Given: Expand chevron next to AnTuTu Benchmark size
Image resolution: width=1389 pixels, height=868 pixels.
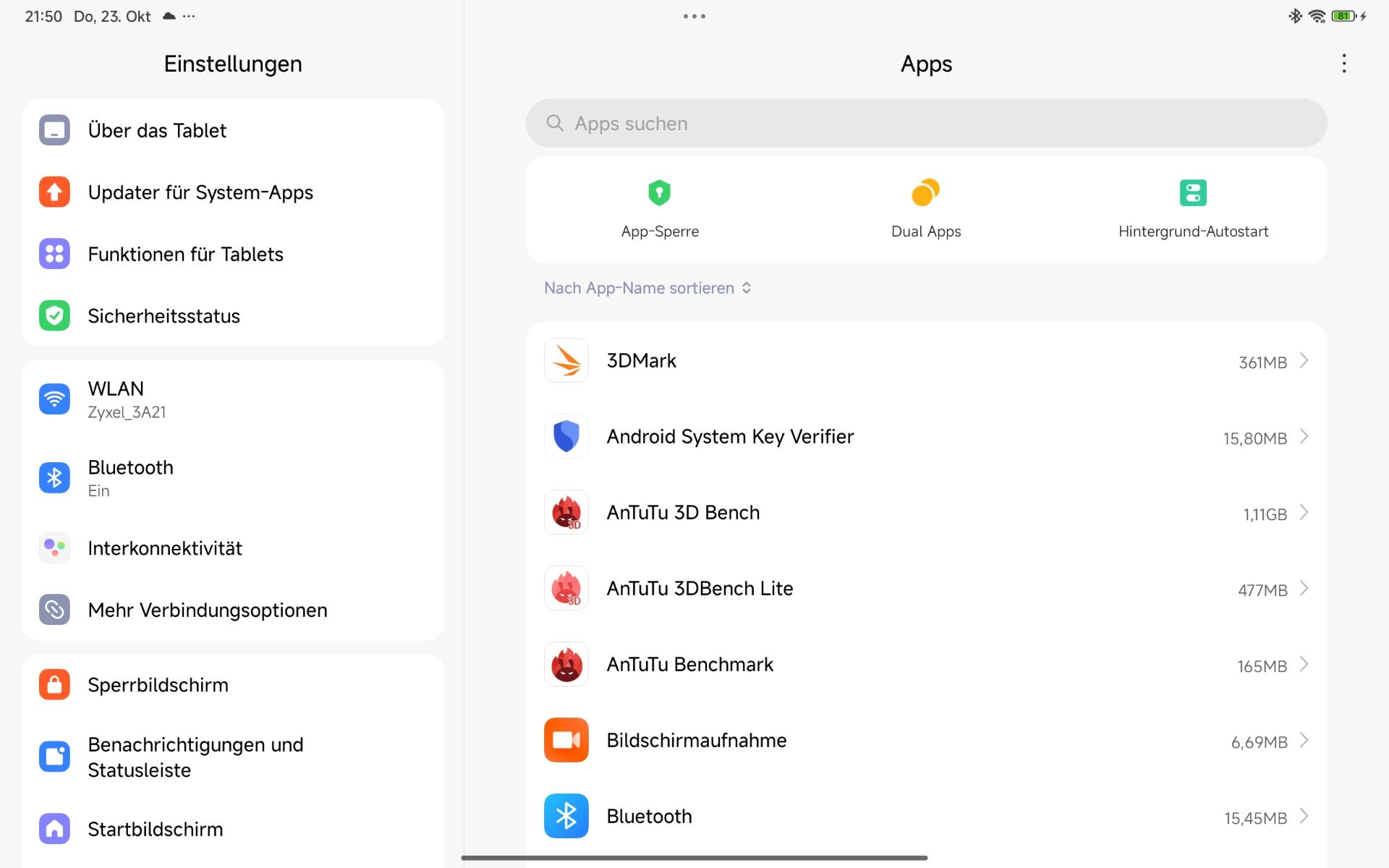Looking at the screenshot, I should pyautogui.click(x=1304, y=664).
